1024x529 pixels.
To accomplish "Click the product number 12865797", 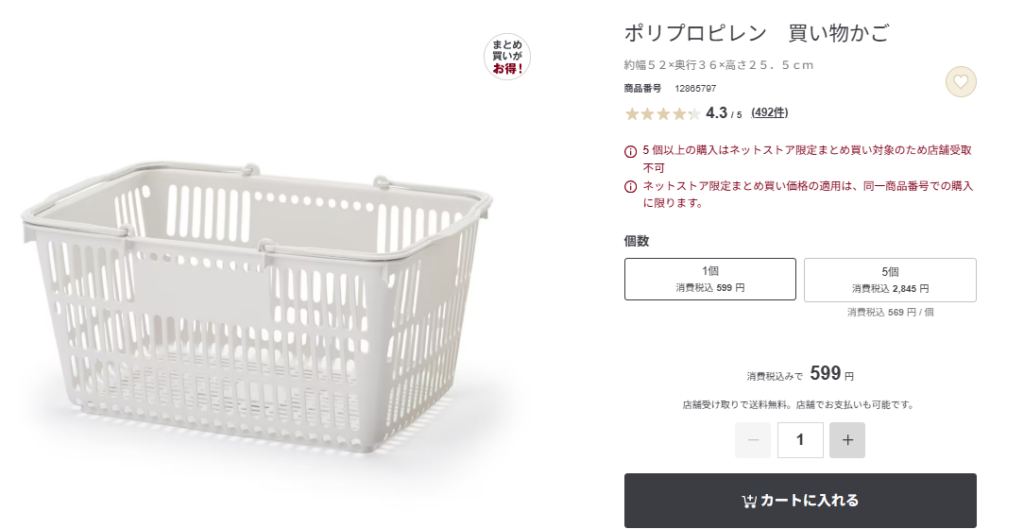I will tap(695, 89).
